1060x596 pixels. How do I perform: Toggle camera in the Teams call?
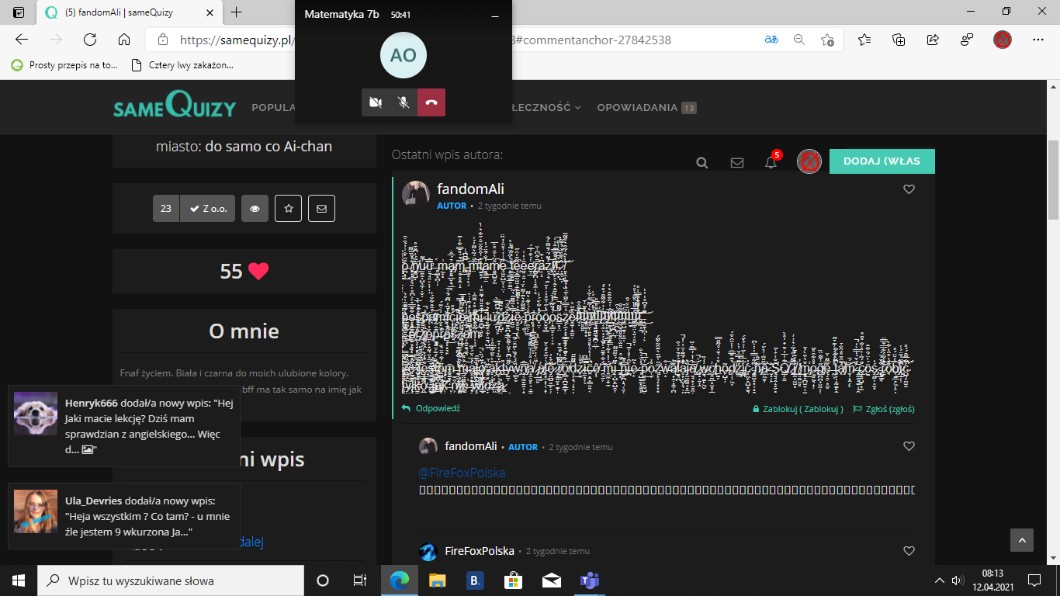pyautogui.click(x=376, y=102)
